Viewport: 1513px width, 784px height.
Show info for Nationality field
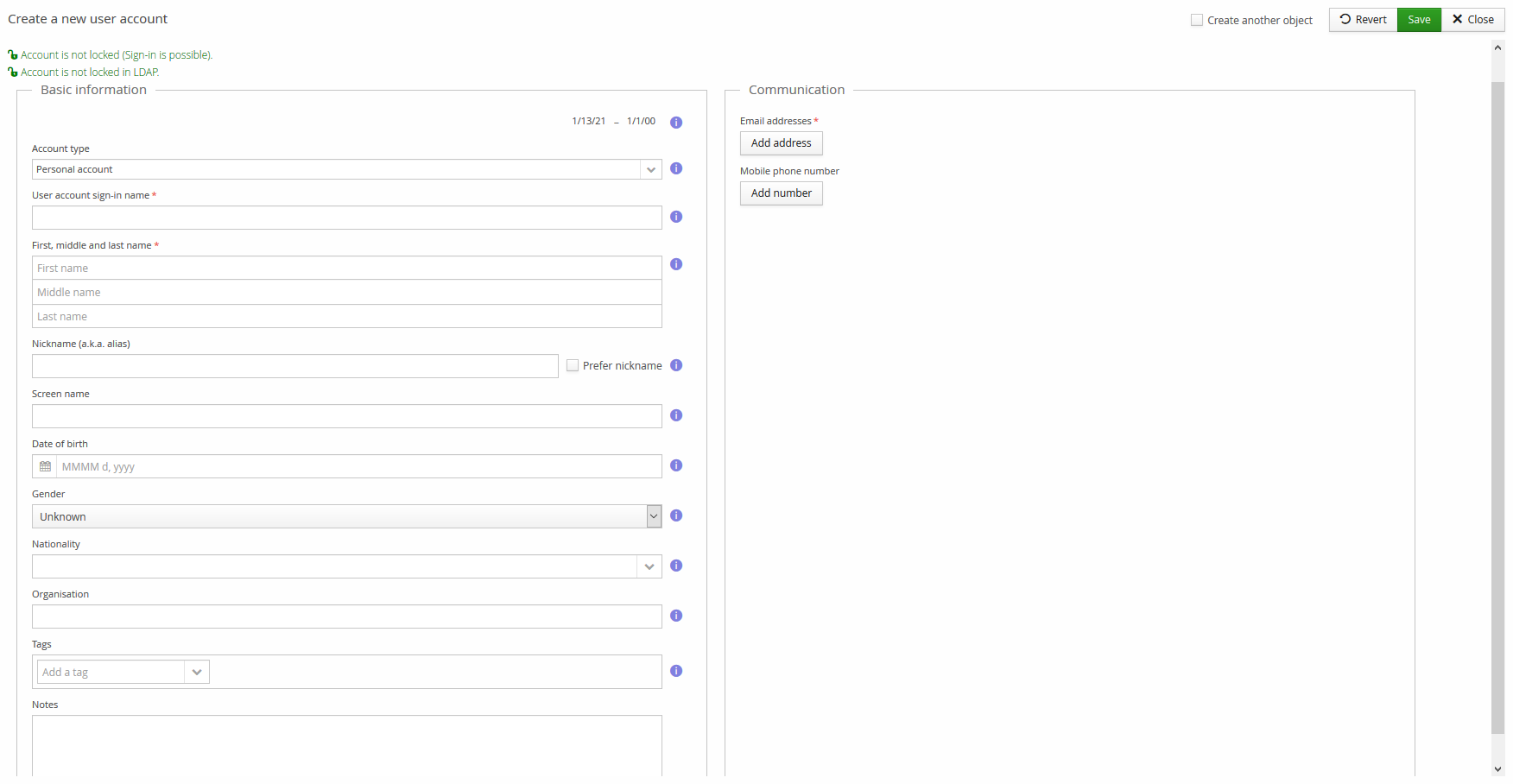click(x=676, y=566)
